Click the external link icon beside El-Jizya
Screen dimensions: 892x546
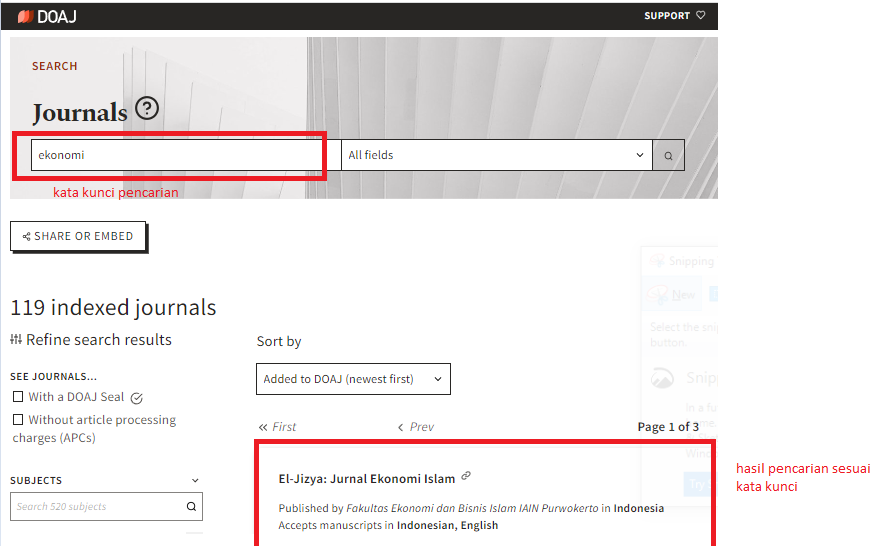point(466,475)
